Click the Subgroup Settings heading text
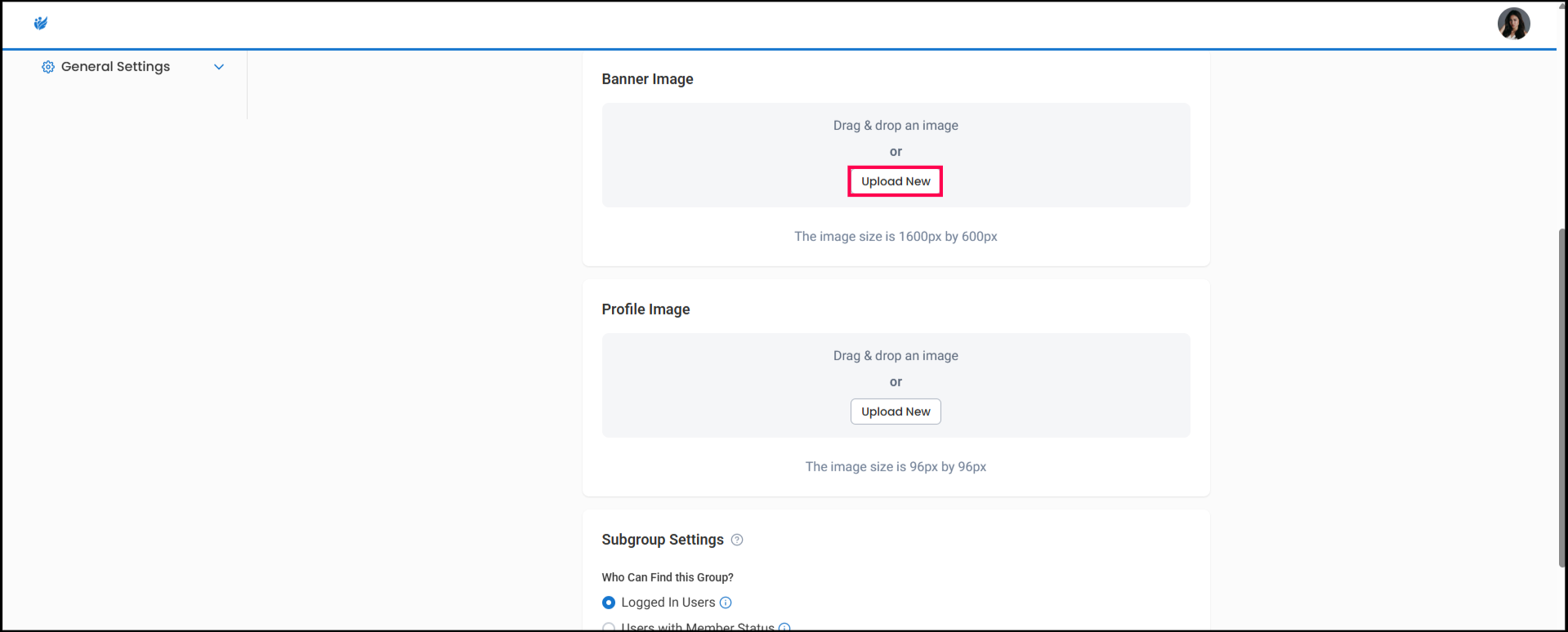 pos(662,540)
